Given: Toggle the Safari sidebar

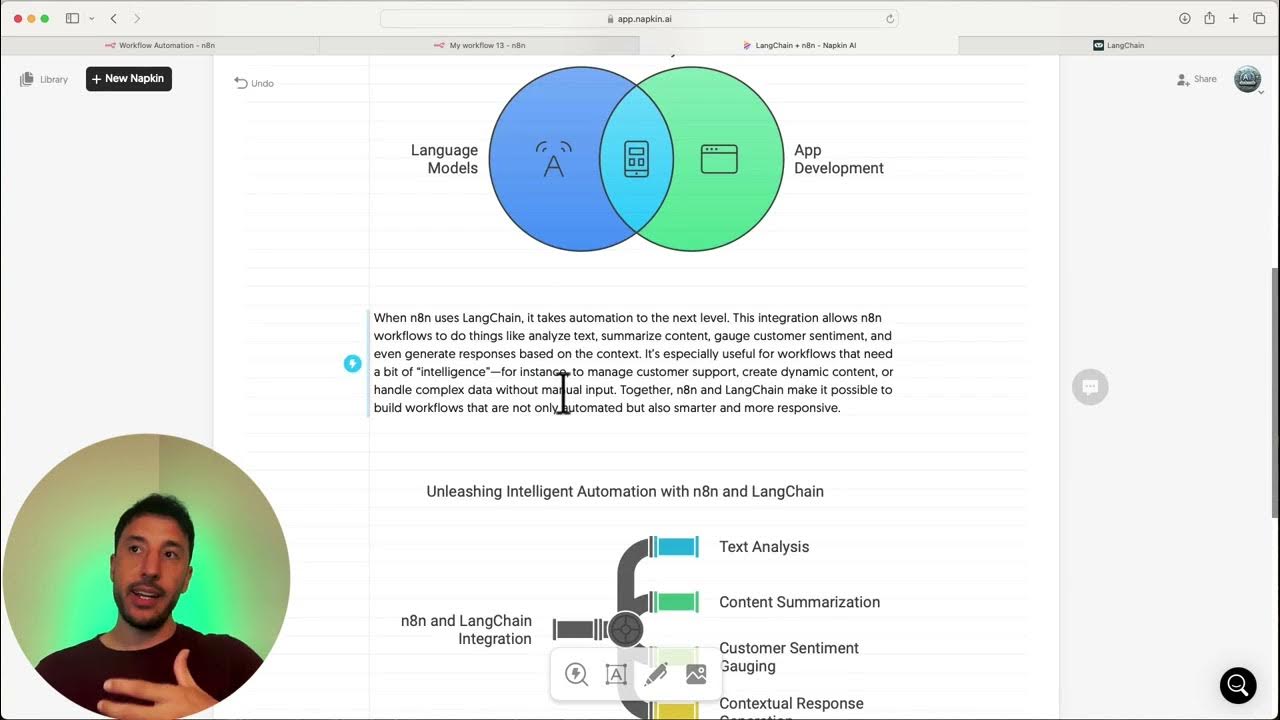Looking at the screenshot, I should pos(72,18).
